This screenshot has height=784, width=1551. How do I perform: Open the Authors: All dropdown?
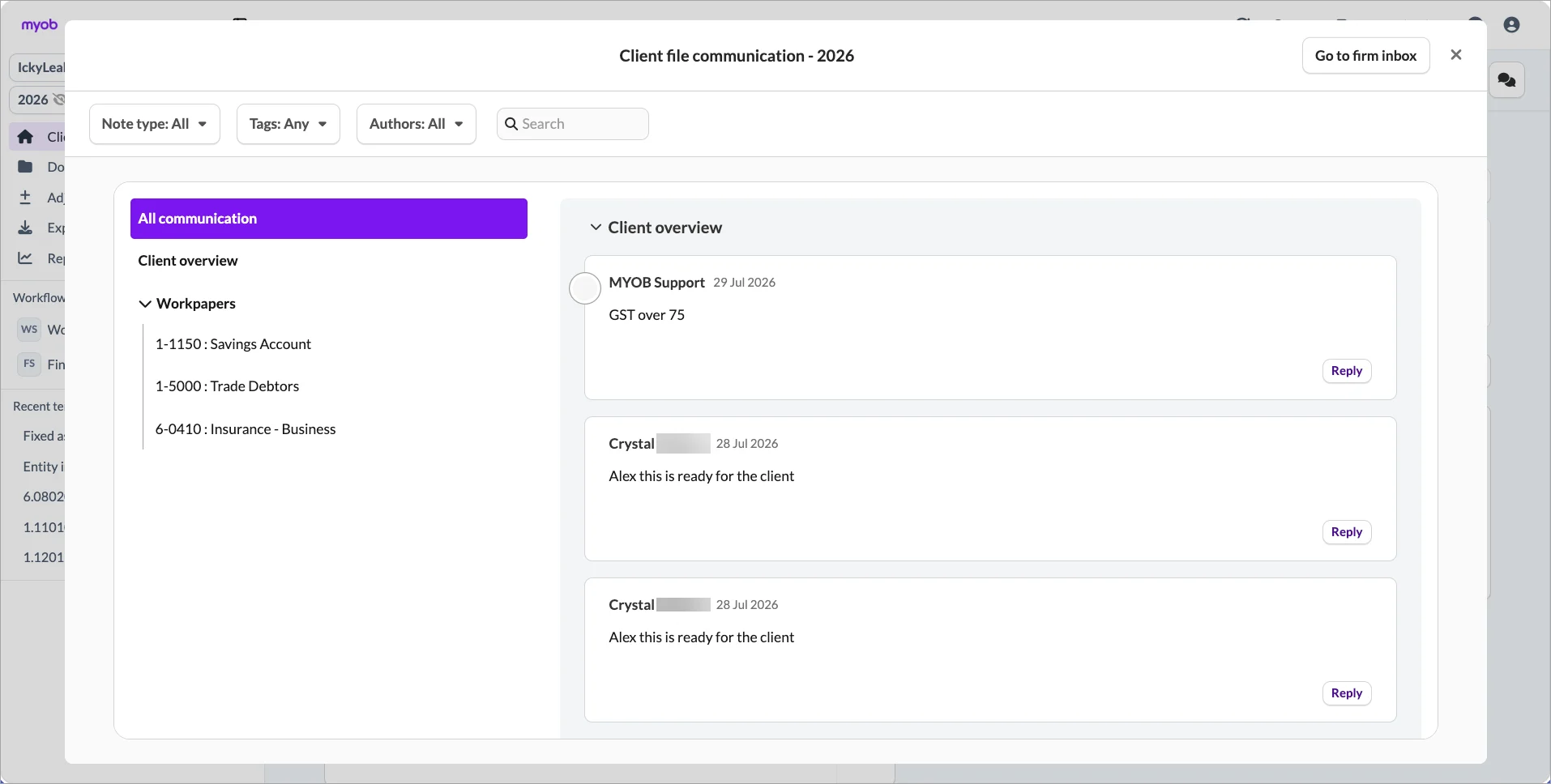pos(417,124)
